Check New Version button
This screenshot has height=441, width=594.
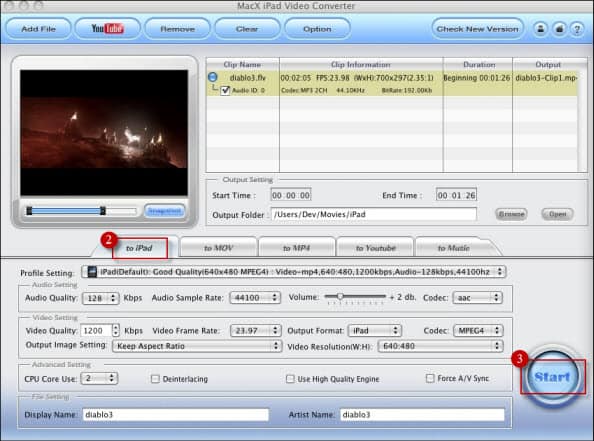tap(477, 29)
